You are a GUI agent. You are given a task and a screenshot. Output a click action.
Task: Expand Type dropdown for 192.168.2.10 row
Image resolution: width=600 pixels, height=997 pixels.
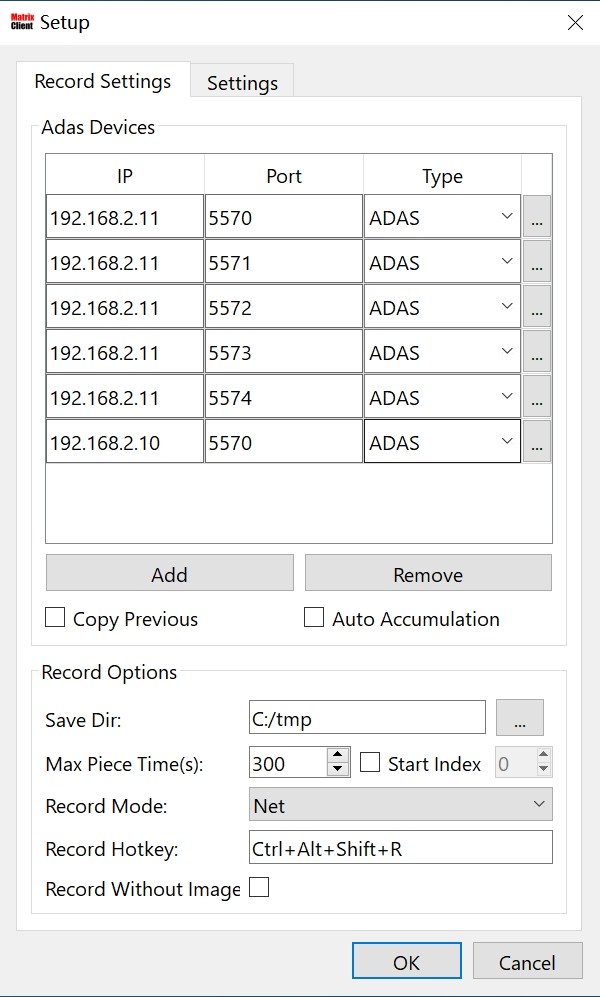[x=442, y=443]
